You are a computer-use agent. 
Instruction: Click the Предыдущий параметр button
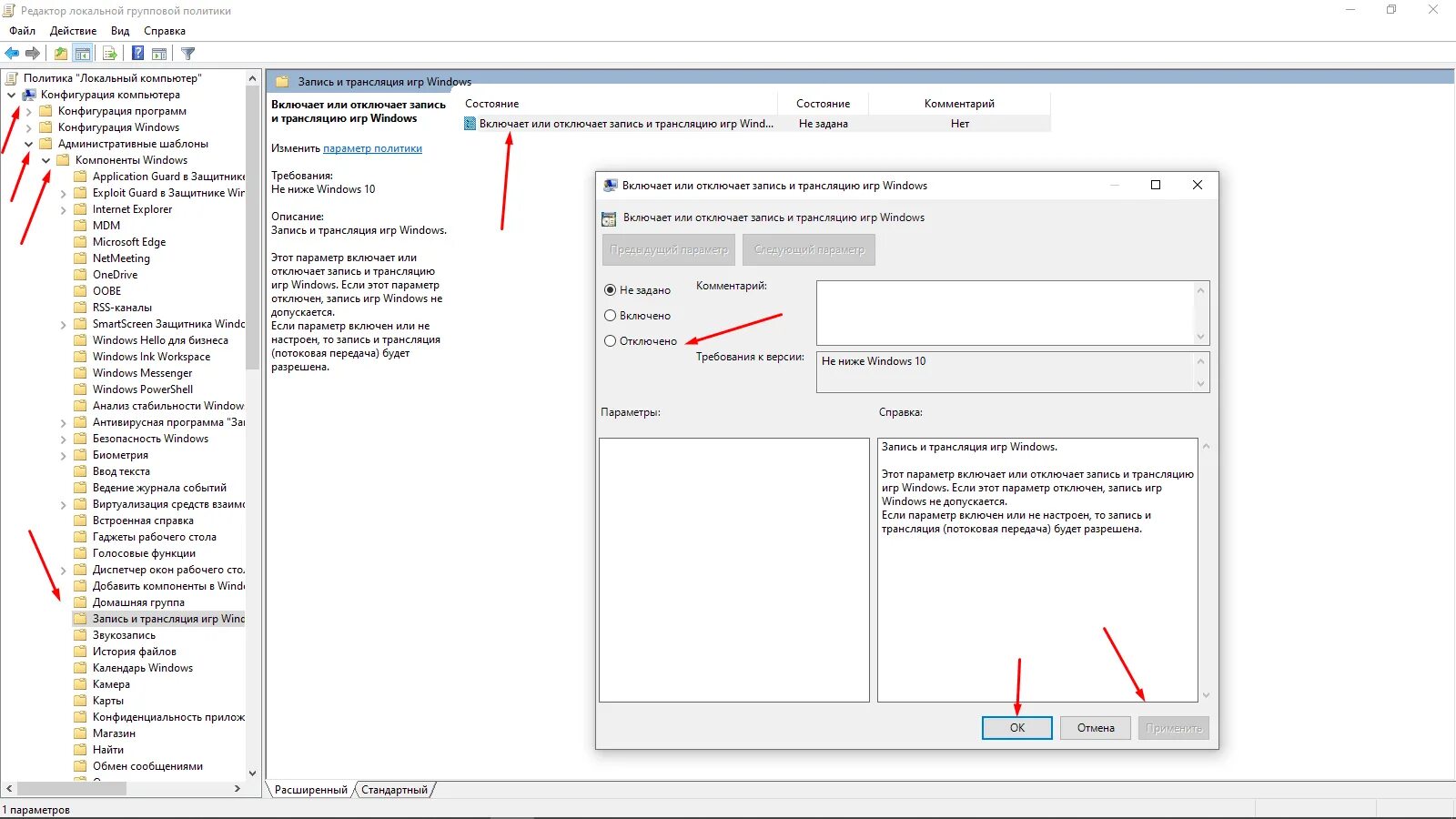point(669,249)
